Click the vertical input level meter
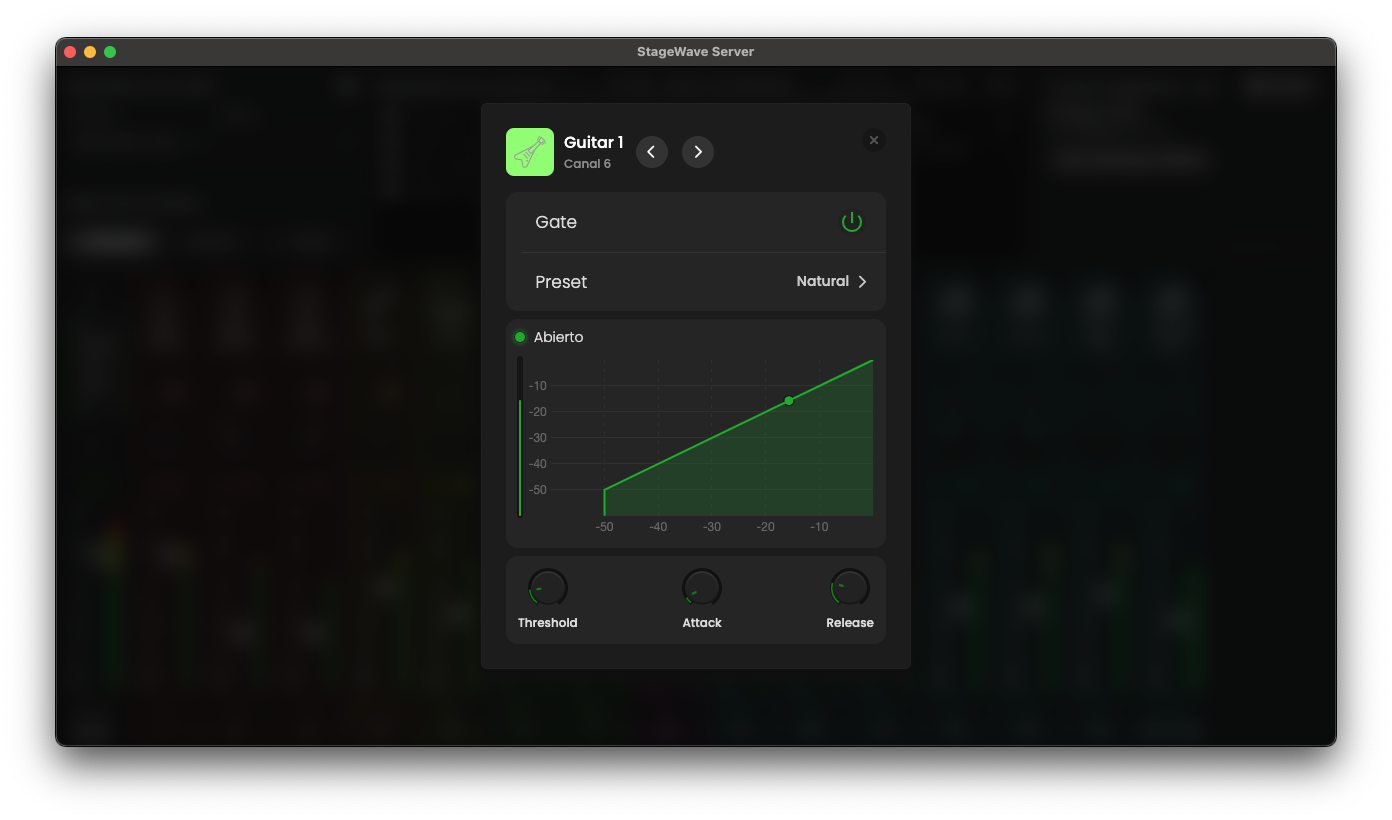Image resolution: width=1392 pixels, height=820 pixels. coord(520,437)
